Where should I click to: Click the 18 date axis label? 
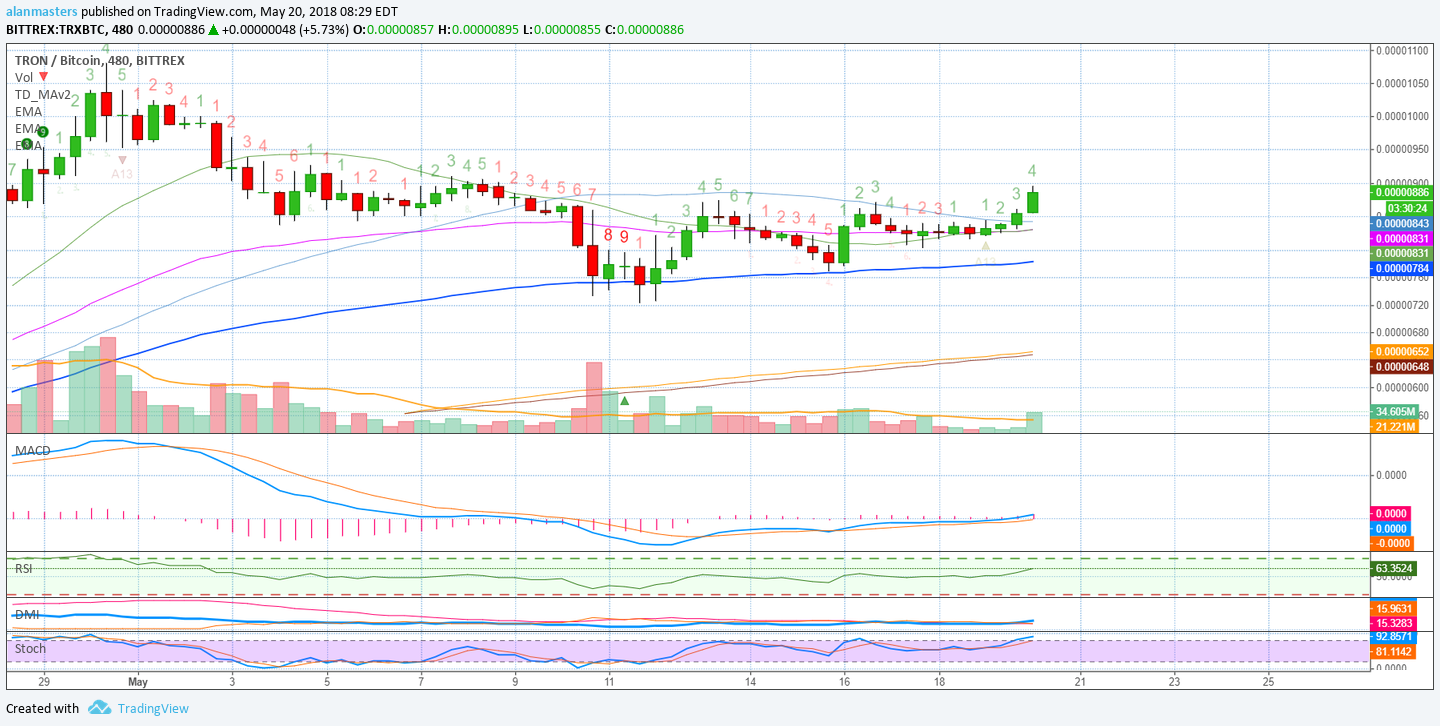point(939,681)
